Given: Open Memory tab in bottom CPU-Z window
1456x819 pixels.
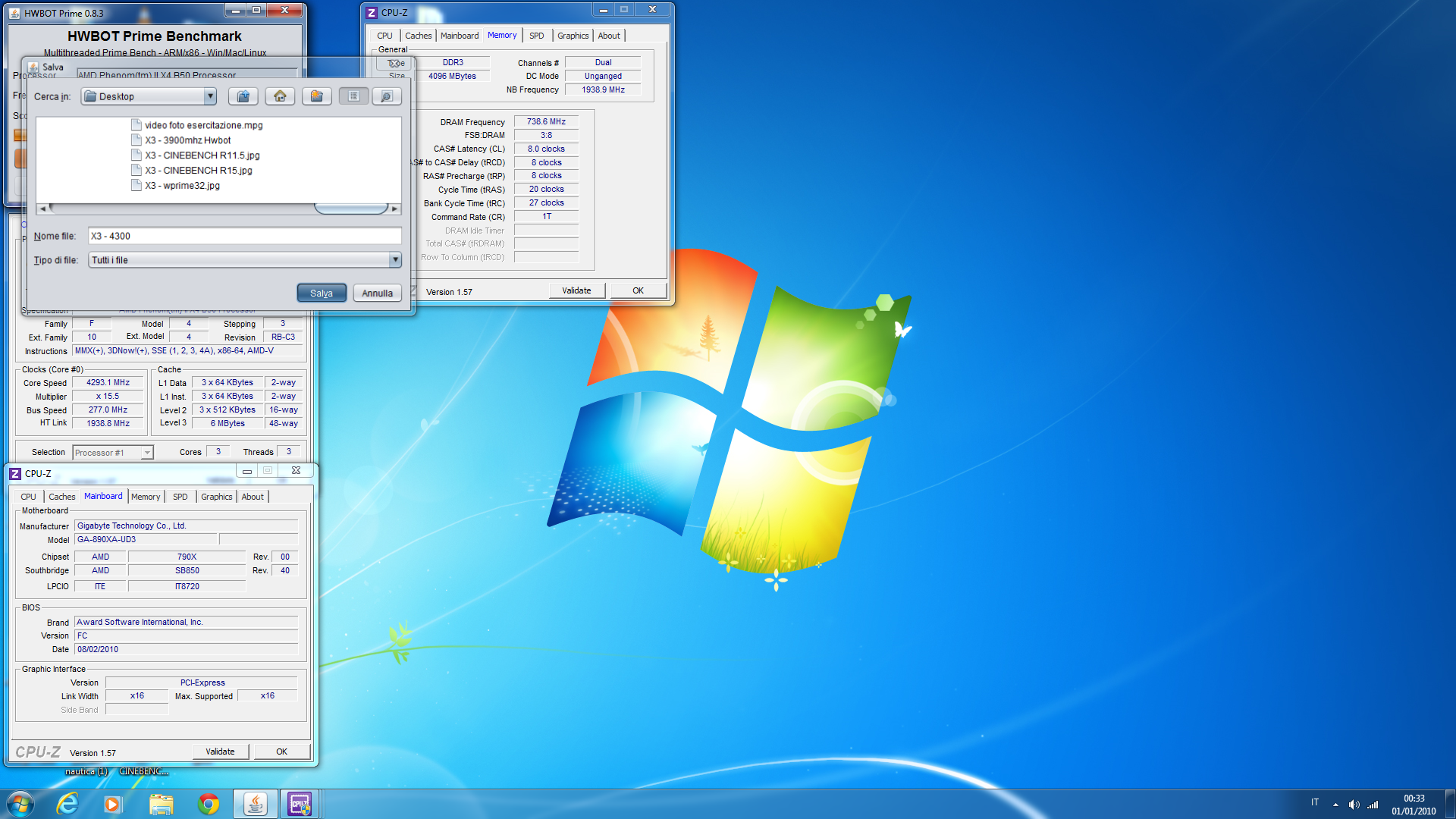Looking at the screenshot, I should (146, 497).
